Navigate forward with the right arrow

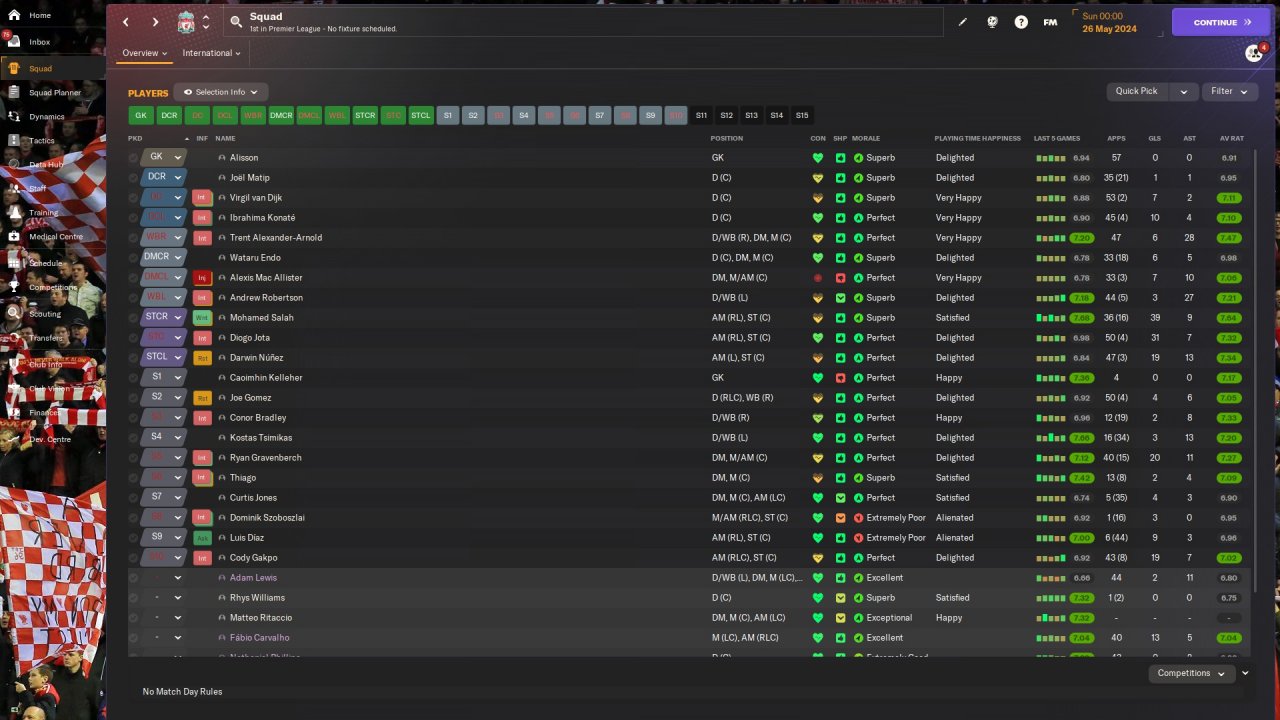click(x=155, y=22)
